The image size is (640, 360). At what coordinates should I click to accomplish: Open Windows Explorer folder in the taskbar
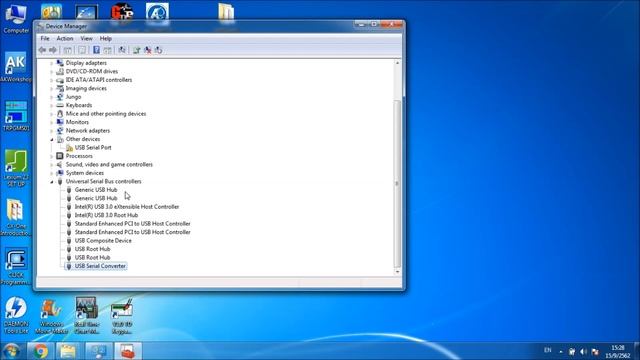tap(69, 351)
